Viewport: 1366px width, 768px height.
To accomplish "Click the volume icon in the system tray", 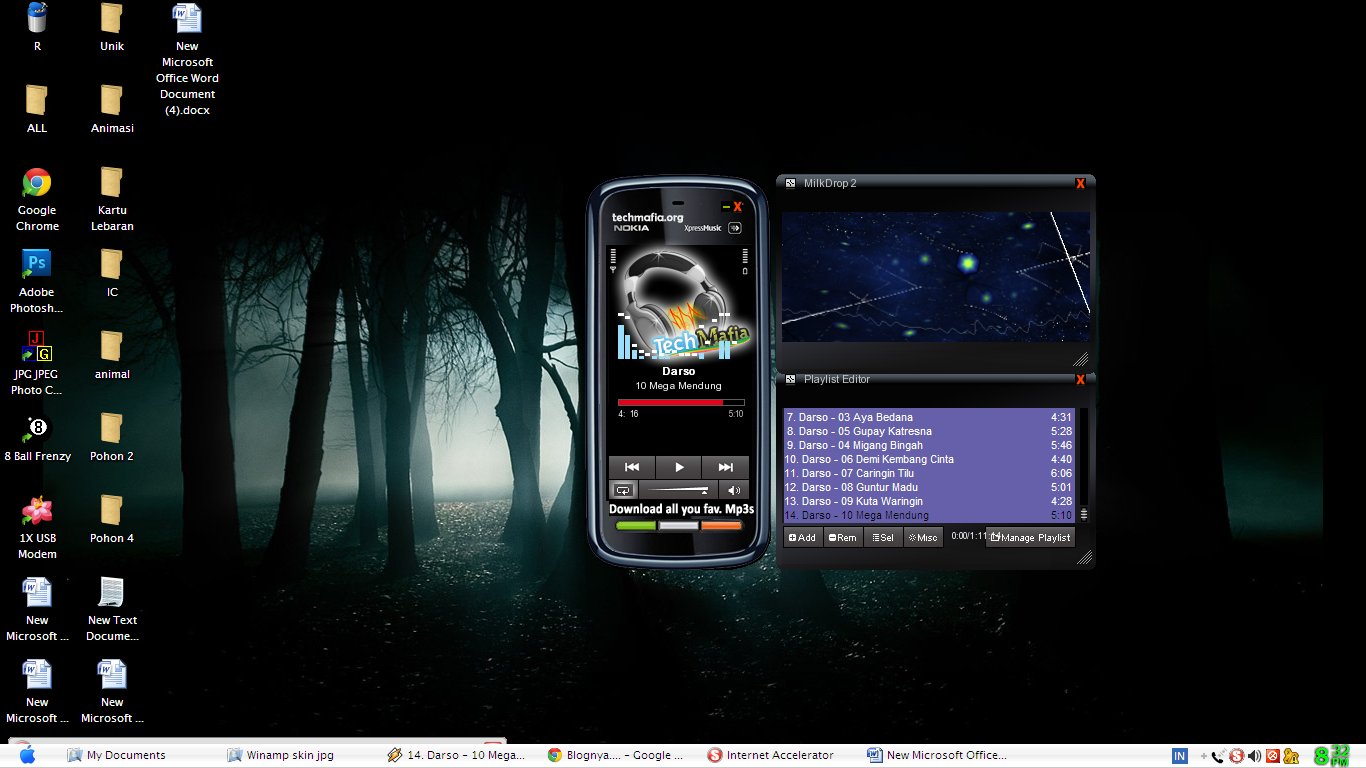I will 1253,755.
